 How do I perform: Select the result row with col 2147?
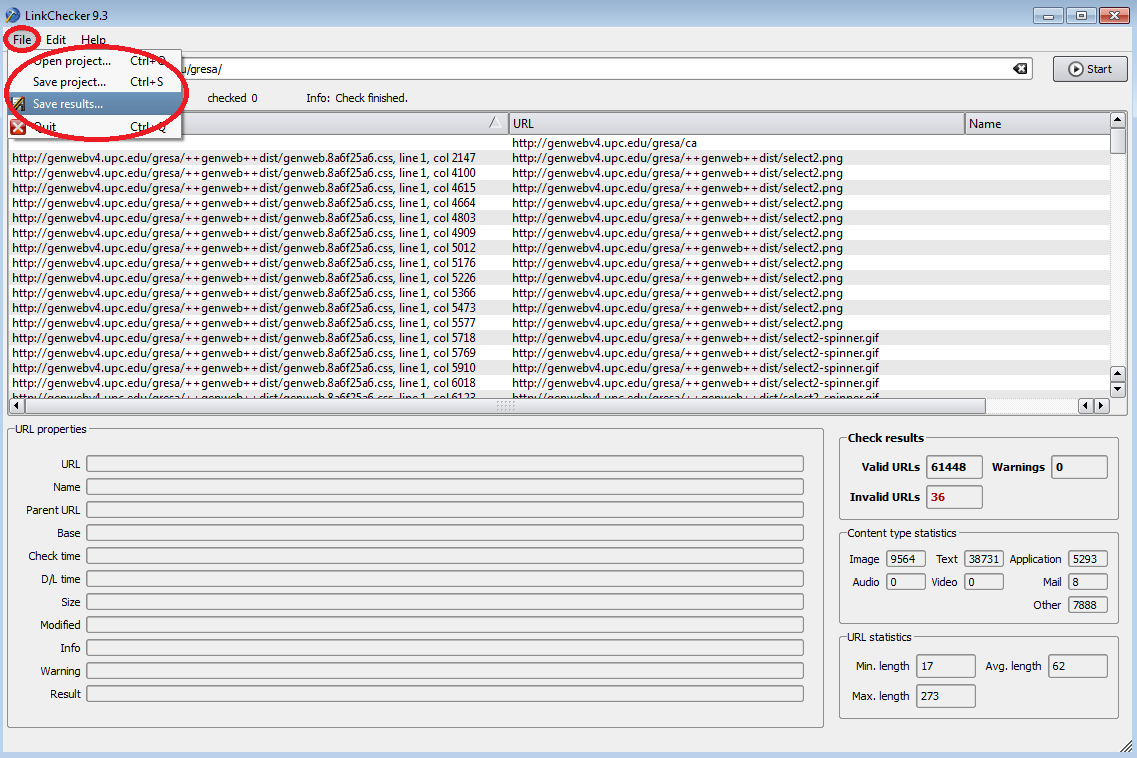click(x=244, y=158)
